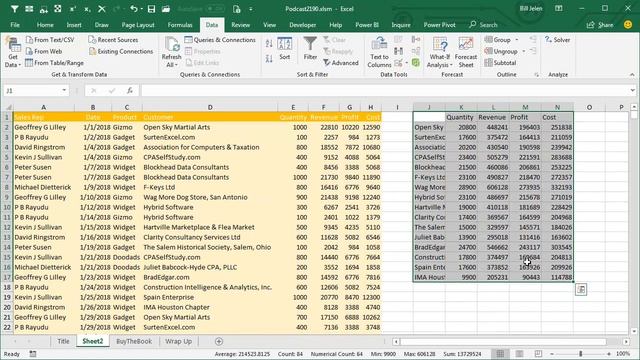Image resolution: width=640 pixels, height=360 pixels.
Task: Create a Forecast Sheet
Action: pos(466,52)
